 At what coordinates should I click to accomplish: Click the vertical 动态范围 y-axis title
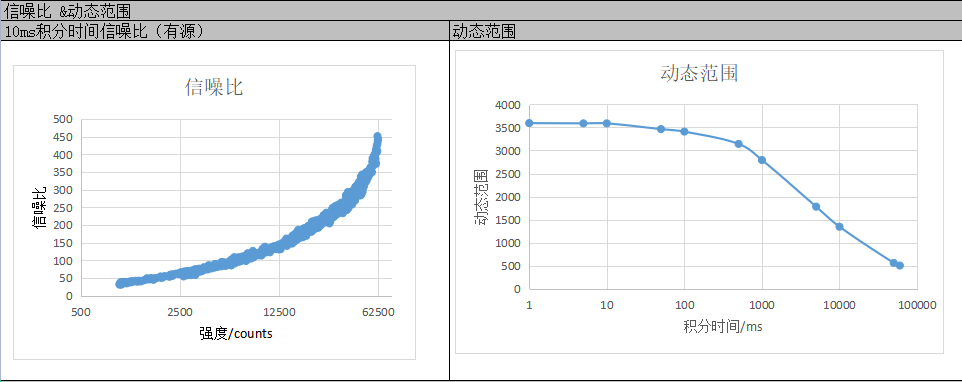tap(480, 197)
